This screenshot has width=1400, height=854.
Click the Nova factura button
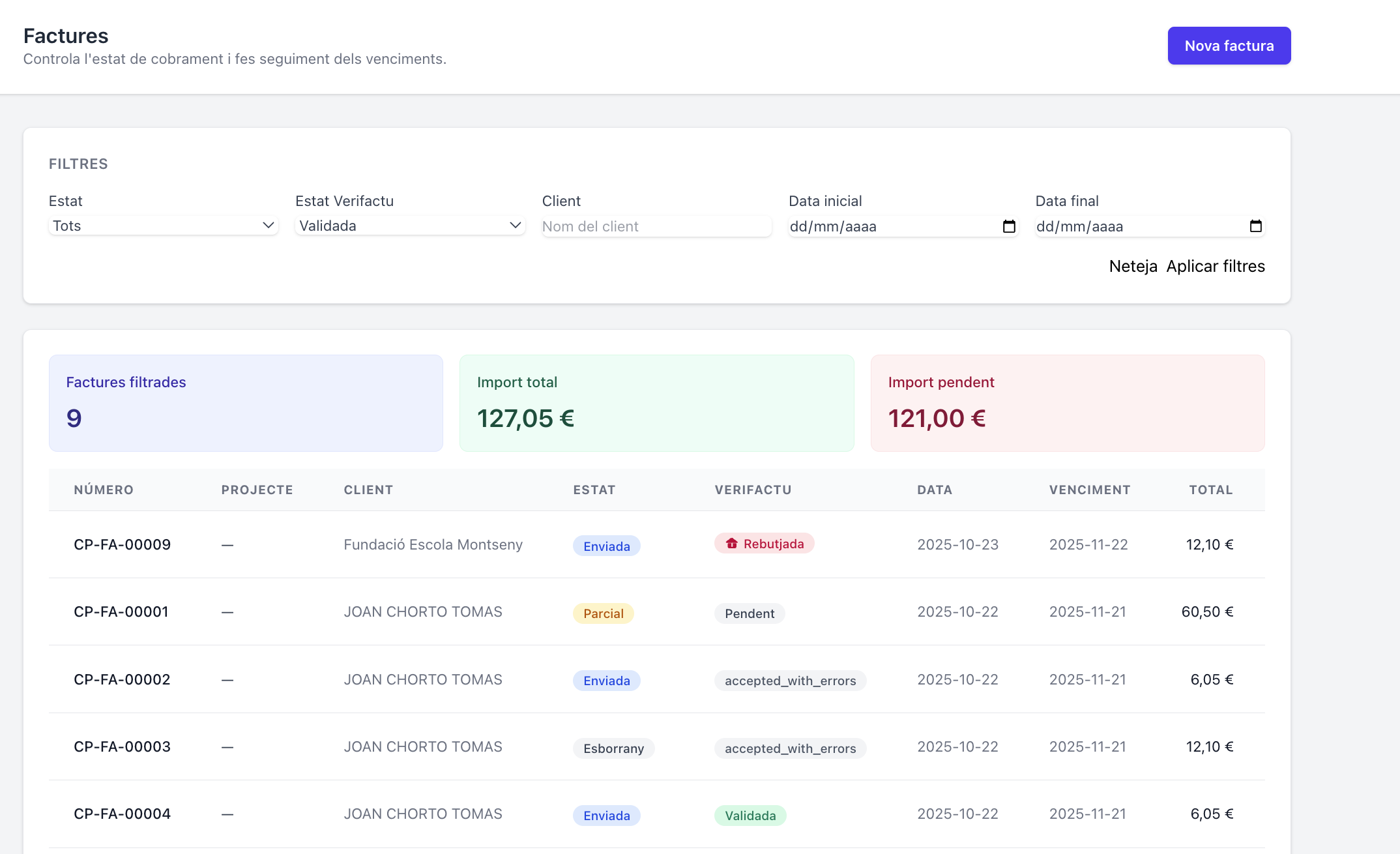click(x=1229, y=46)
